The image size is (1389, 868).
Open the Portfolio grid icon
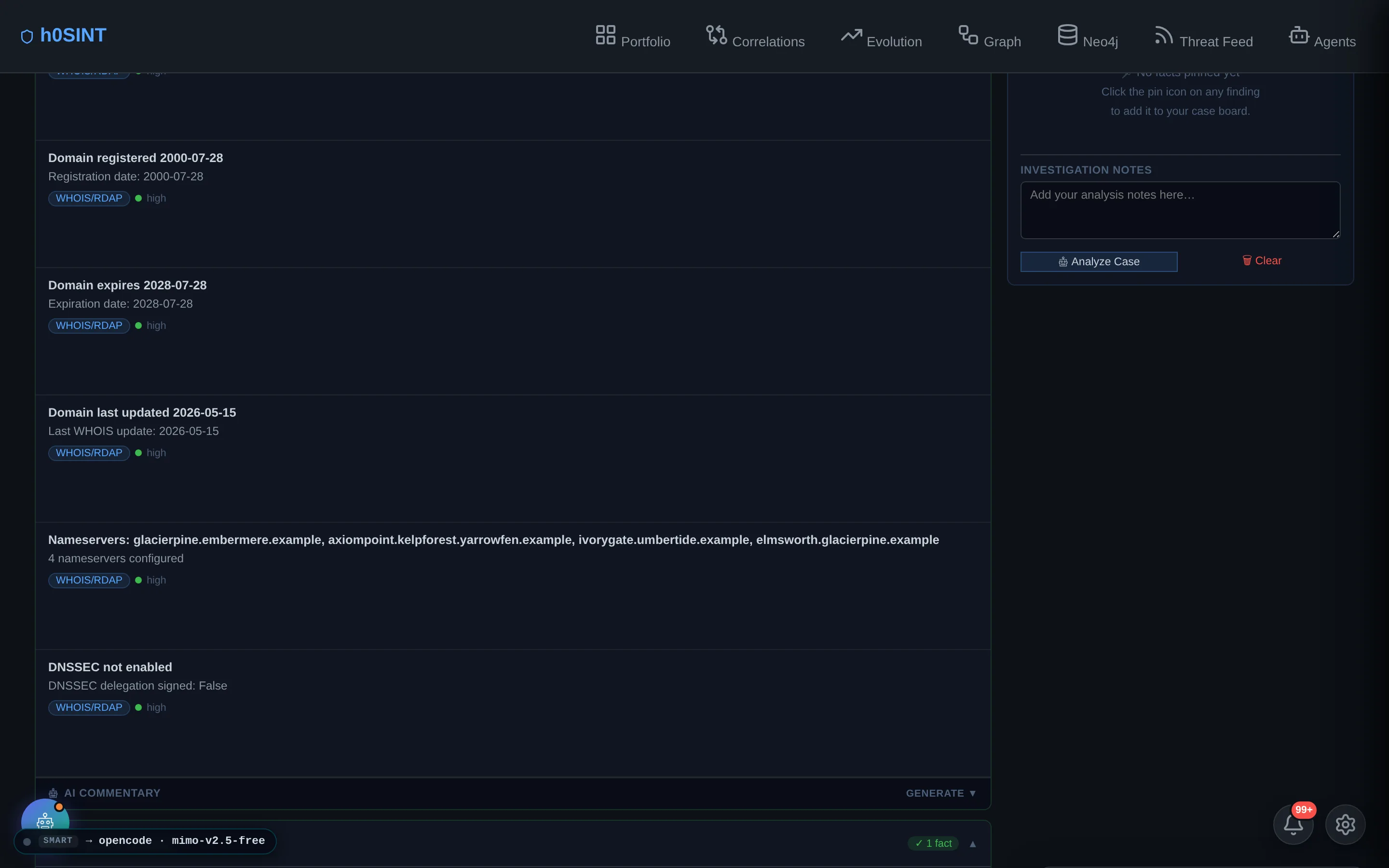coord(605,34)
